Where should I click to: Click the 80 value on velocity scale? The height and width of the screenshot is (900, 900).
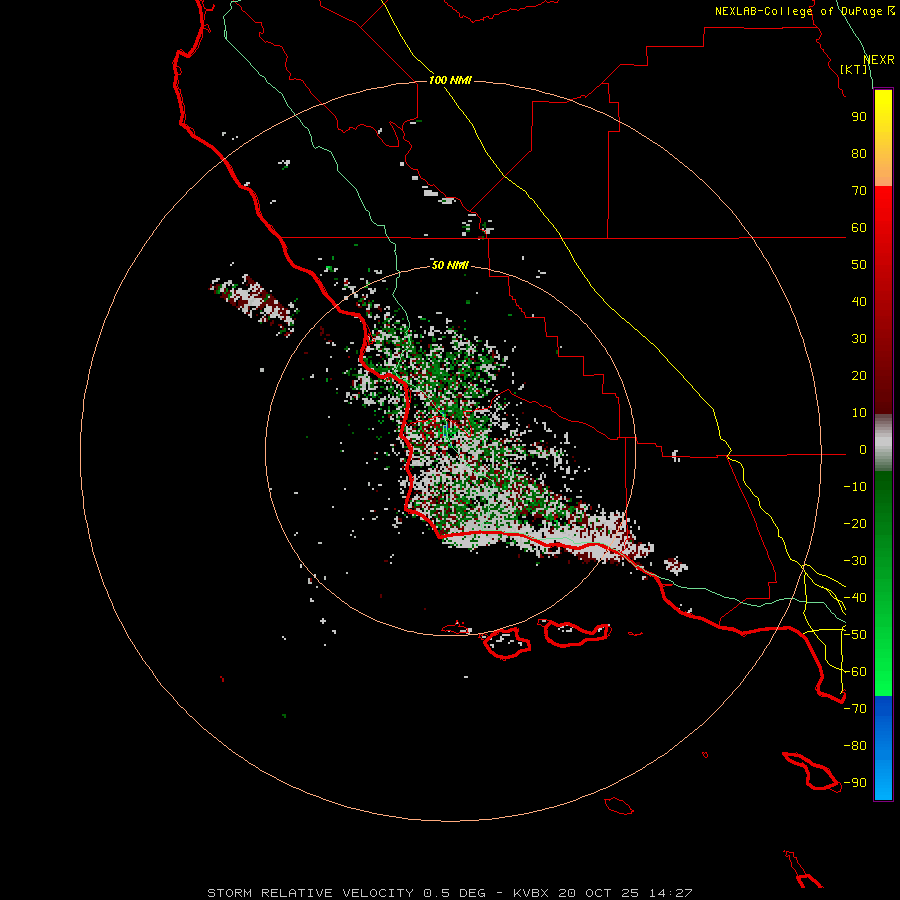pos(859,154)
